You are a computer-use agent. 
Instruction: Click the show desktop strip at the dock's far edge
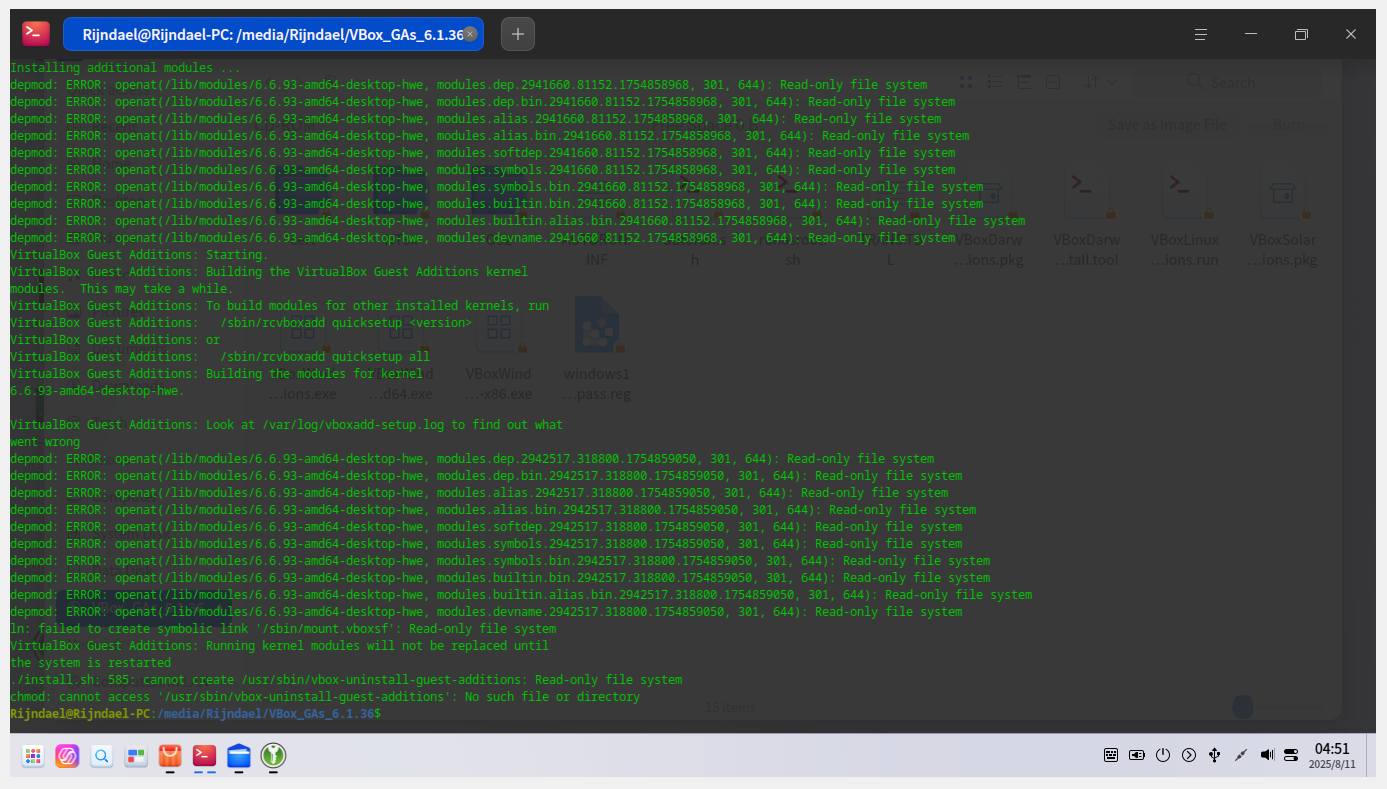[1371, 755]
